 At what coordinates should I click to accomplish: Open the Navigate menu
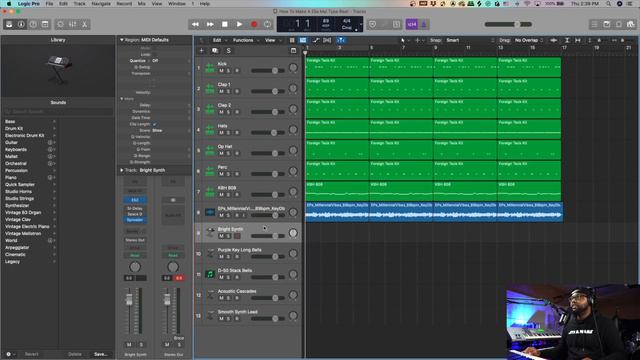pyautogui.click(x=101, y=4)
